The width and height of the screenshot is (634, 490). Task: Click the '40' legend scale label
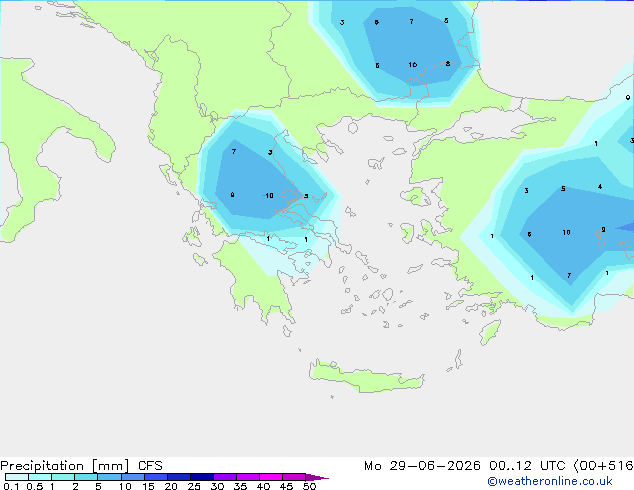pyautogui.click(x=263, y=486)
